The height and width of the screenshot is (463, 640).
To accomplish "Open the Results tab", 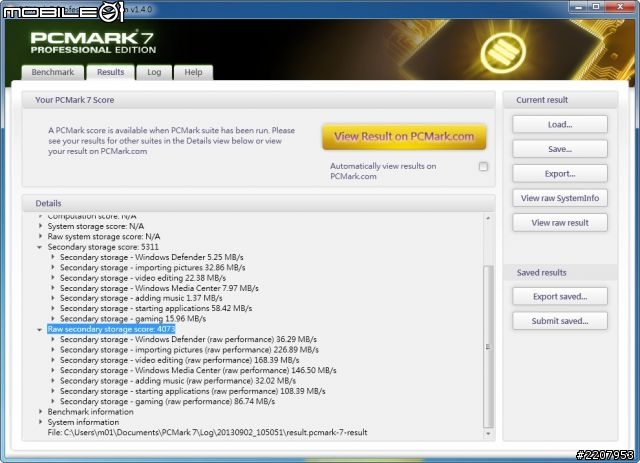I will (111, 72).
